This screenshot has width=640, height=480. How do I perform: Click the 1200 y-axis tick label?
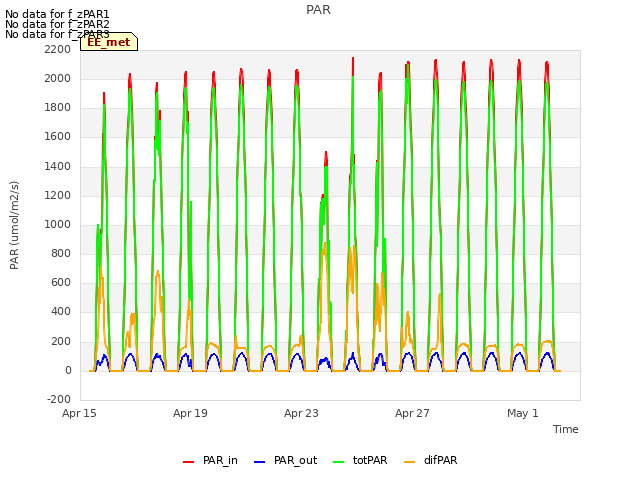(x=58, y=196)
